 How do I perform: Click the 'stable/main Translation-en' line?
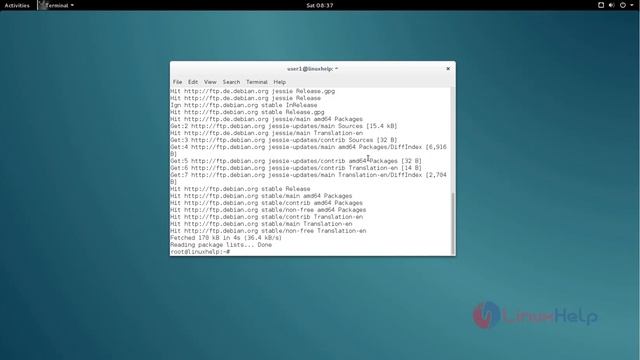[261, 224]
